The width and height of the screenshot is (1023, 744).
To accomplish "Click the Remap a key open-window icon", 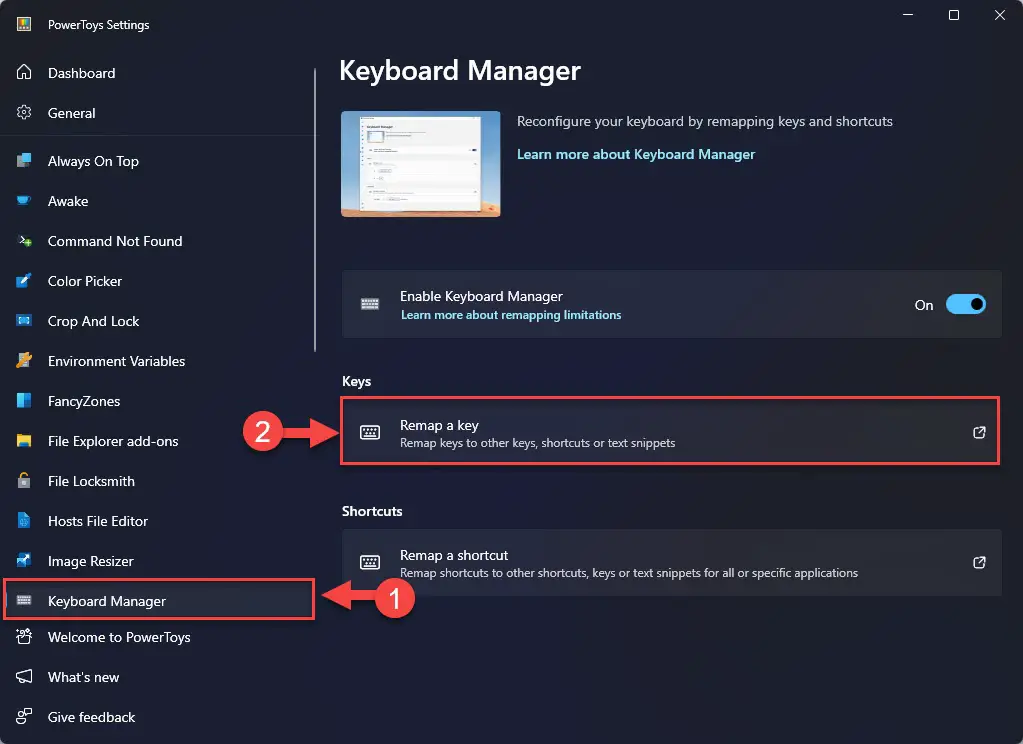I will click(x=979, y=432).
